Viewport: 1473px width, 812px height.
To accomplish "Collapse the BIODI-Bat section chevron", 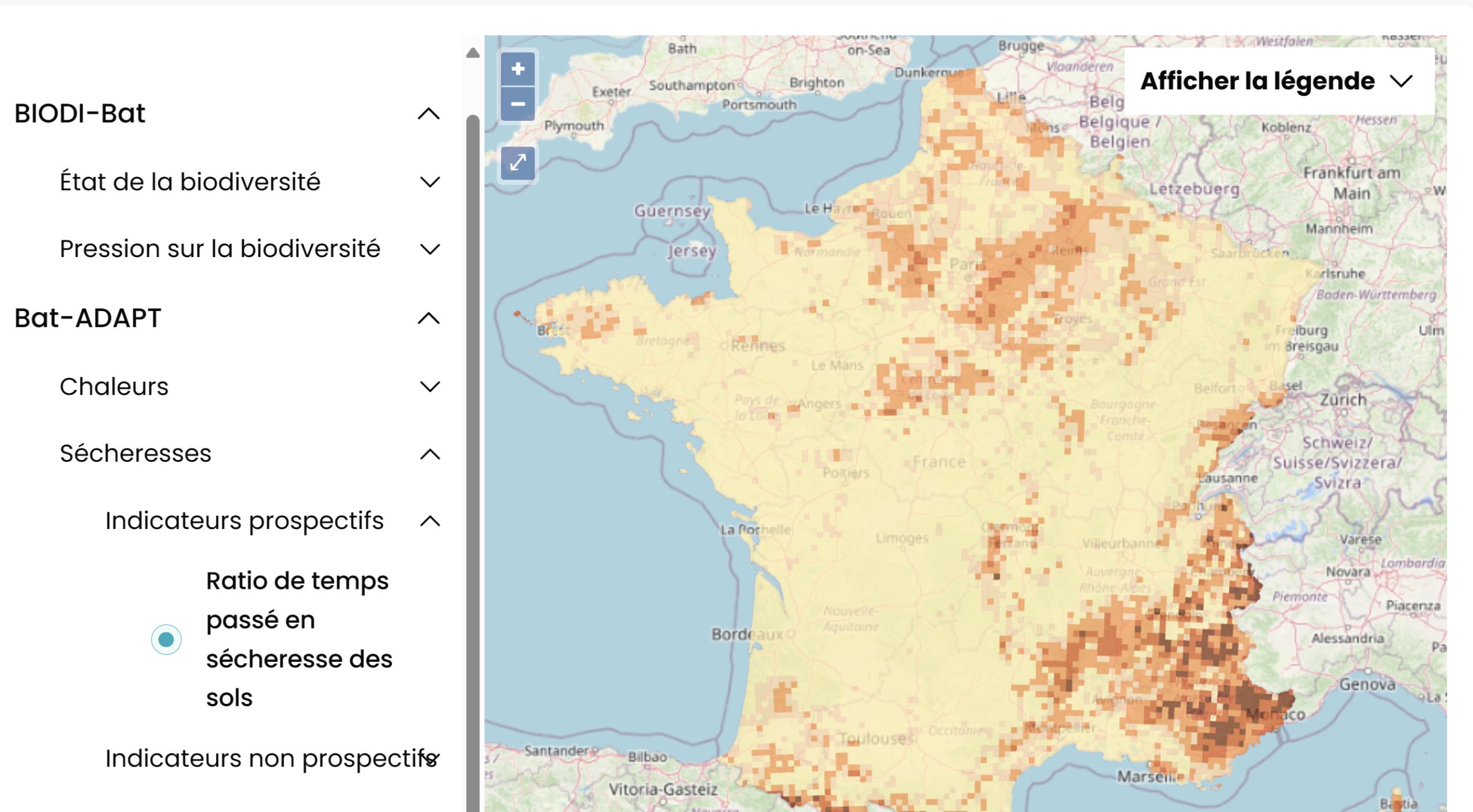I will [429, 114].
